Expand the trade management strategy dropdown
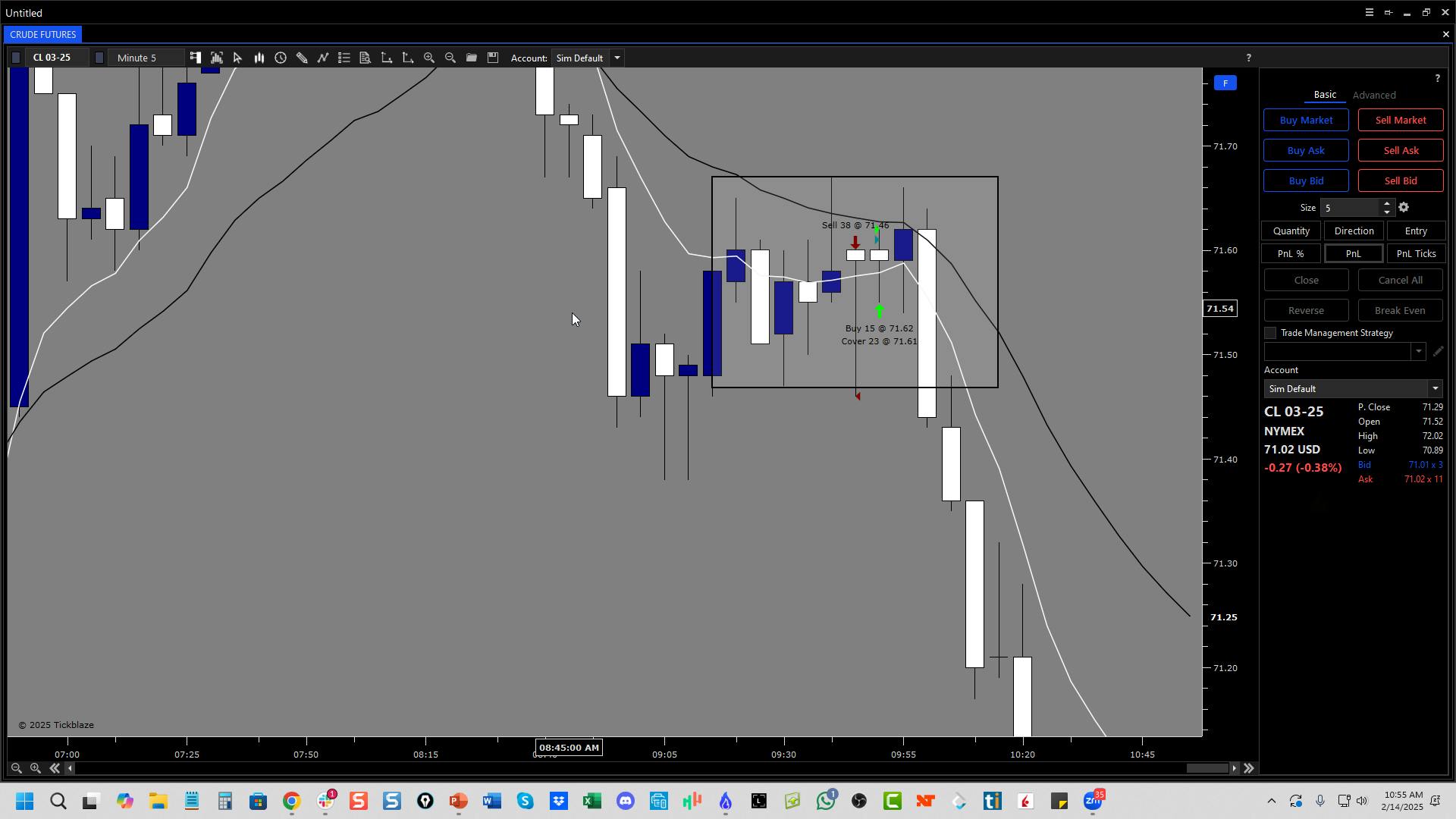 click(x=1418, y=352)
